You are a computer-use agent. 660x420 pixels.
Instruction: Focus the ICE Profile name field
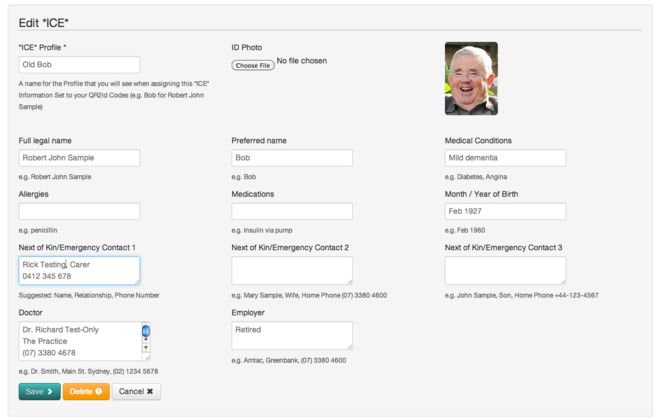pyautogui.click(x=79, y=64)
